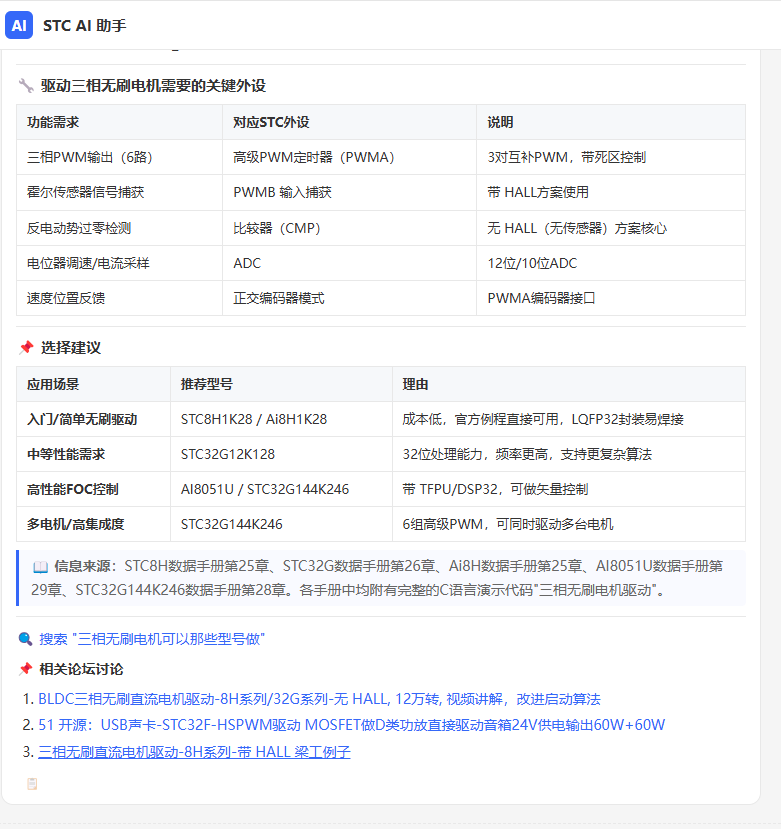The image size is (781, 829).
Task: Click the blue AI logo icon
Action: click(x=19, y=25)
